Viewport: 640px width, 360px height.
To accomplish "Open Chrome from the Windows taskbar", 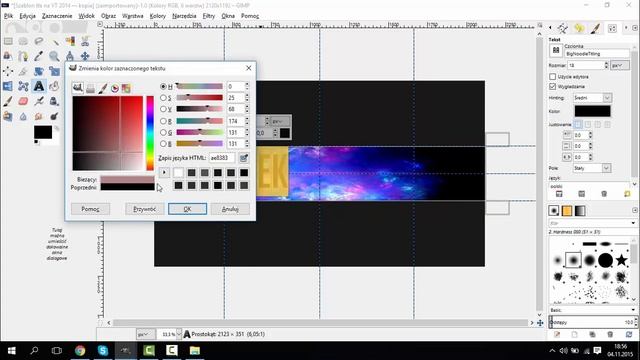I will pyautogui.click(x=80, y=351).
